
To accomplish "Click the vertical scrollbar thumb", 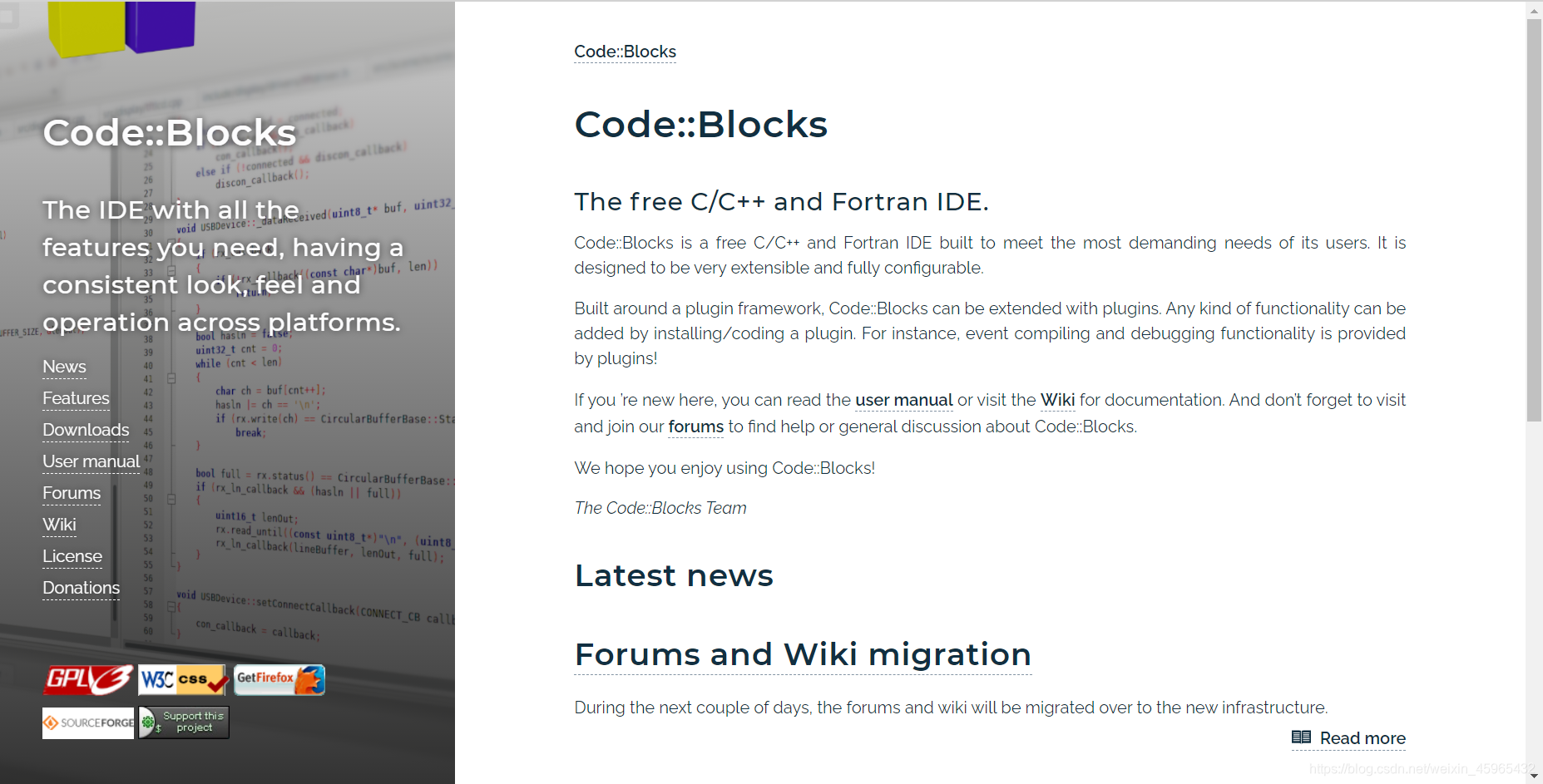I will (x=1534, y=220).
